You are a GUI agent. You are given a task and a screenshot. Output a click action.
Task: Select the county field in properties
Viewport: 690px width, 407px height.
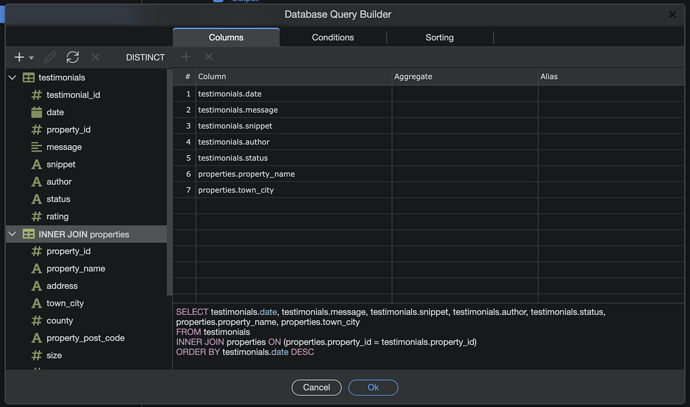pyautogui.click(x=59, y=321)
